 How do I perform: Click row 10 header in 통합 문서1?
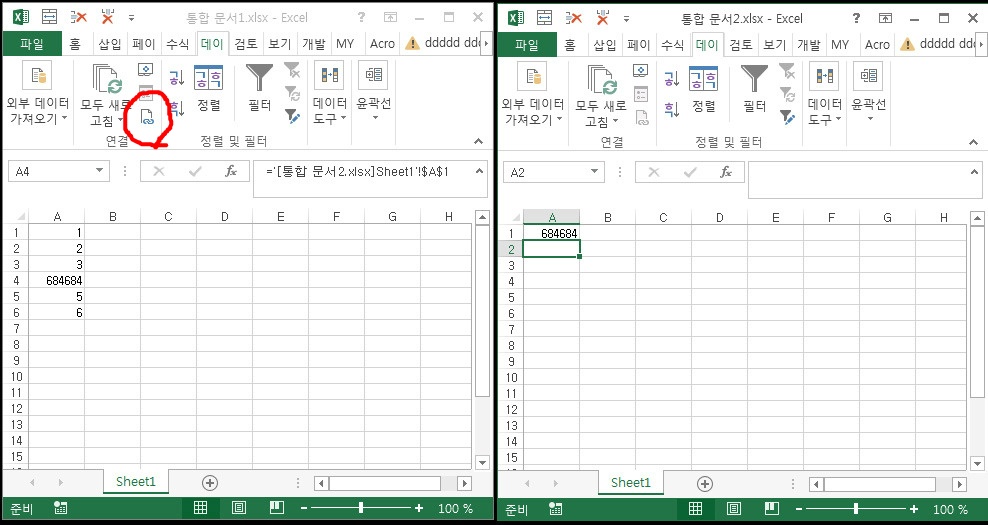click(16, 376)
